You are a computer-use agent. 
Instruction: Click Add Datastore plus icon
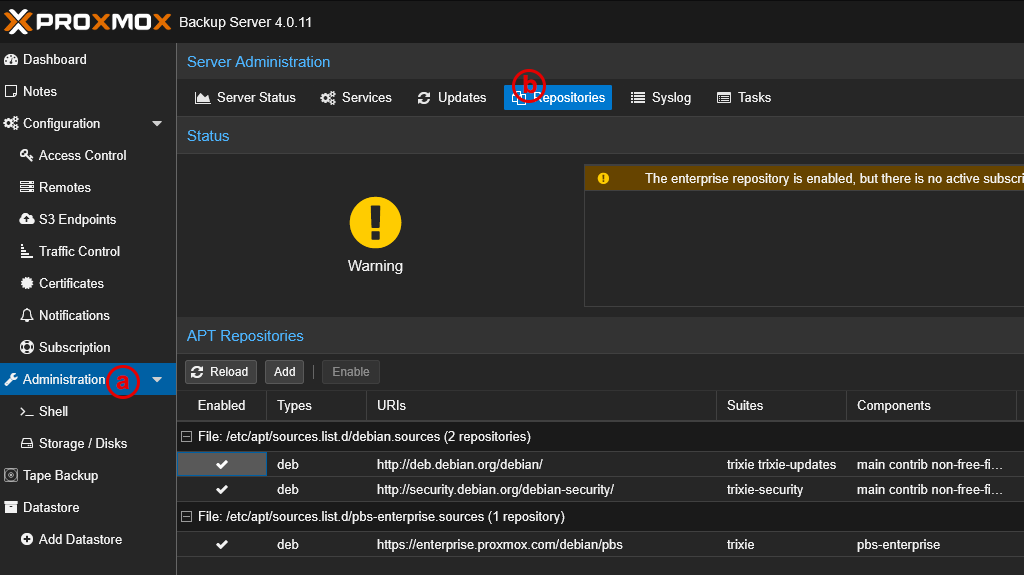tap(27, 540)
